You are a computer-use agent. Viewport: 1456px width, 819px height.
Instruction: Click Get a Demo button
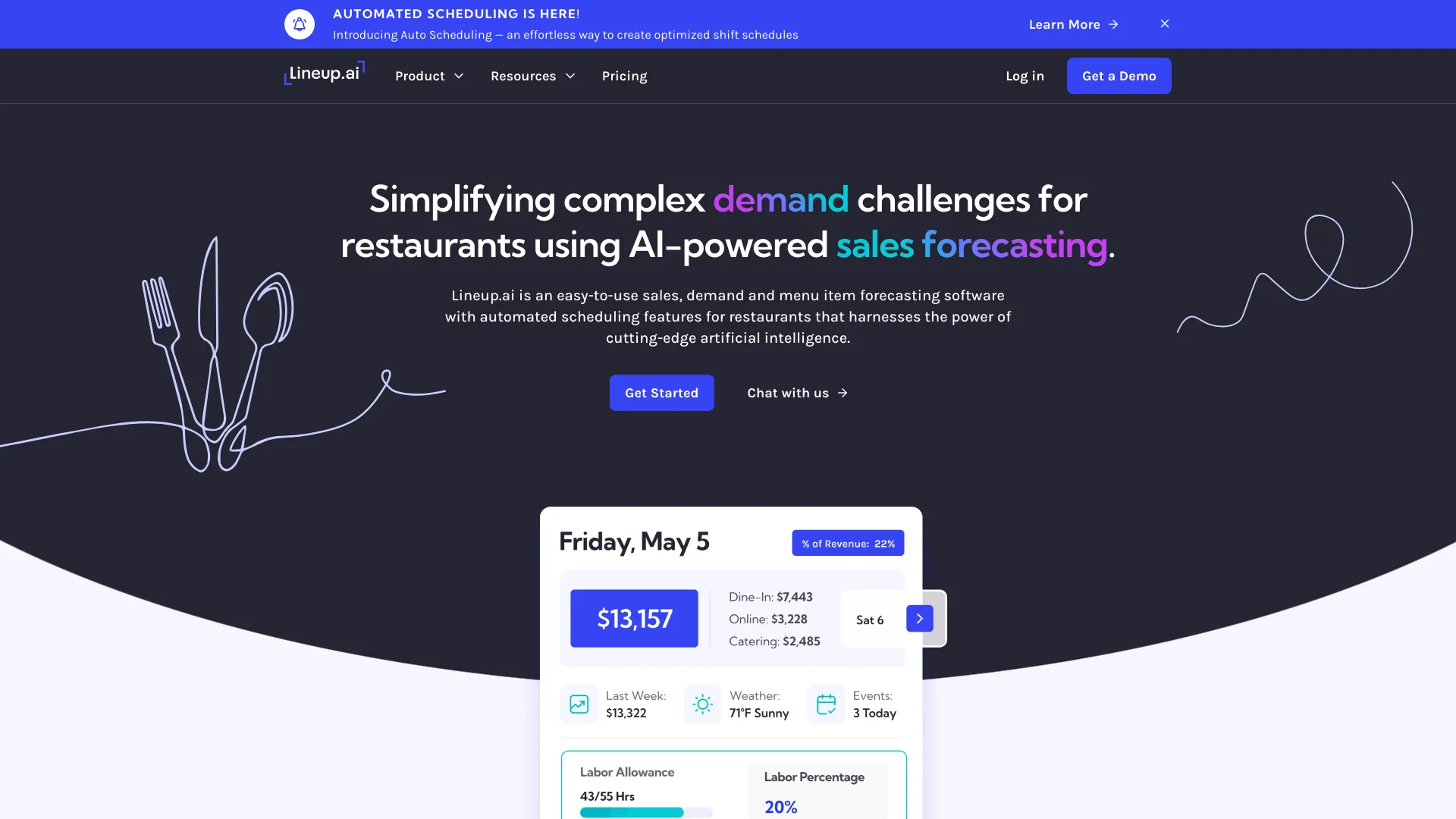1118,75
